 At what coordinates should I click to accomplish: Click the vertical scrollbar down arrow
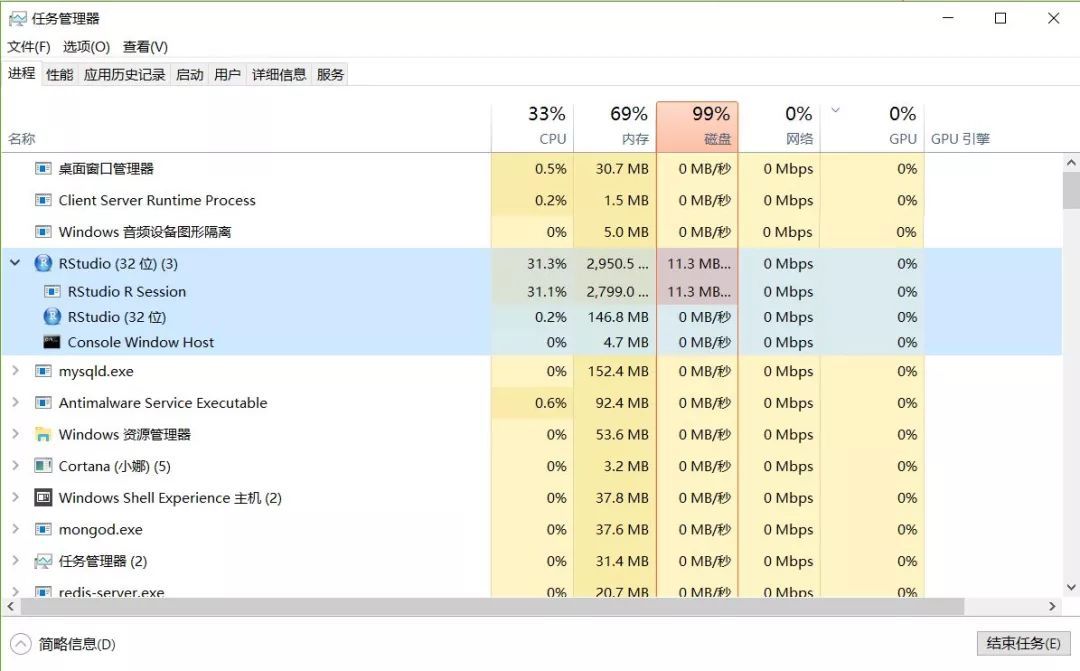(x=1071, y=588)
